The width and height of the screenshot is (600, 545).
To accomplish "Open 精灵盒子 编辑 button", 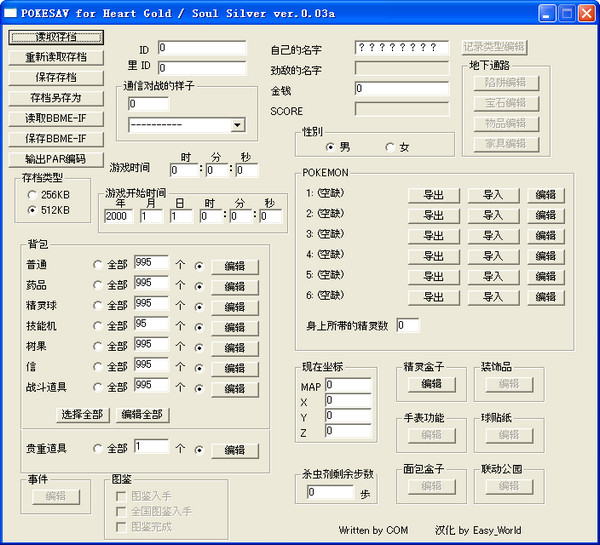I will point(432,384).
